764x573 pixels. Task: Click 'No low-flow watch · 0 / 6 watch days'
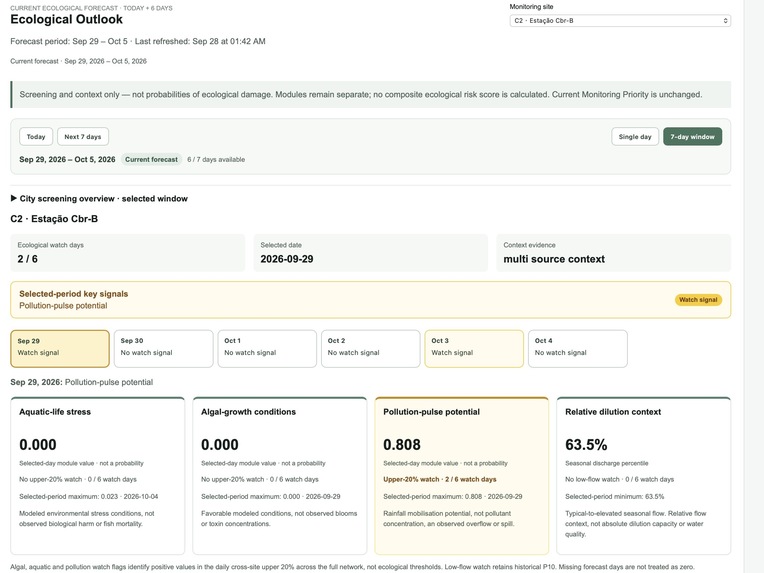point(619,479)
